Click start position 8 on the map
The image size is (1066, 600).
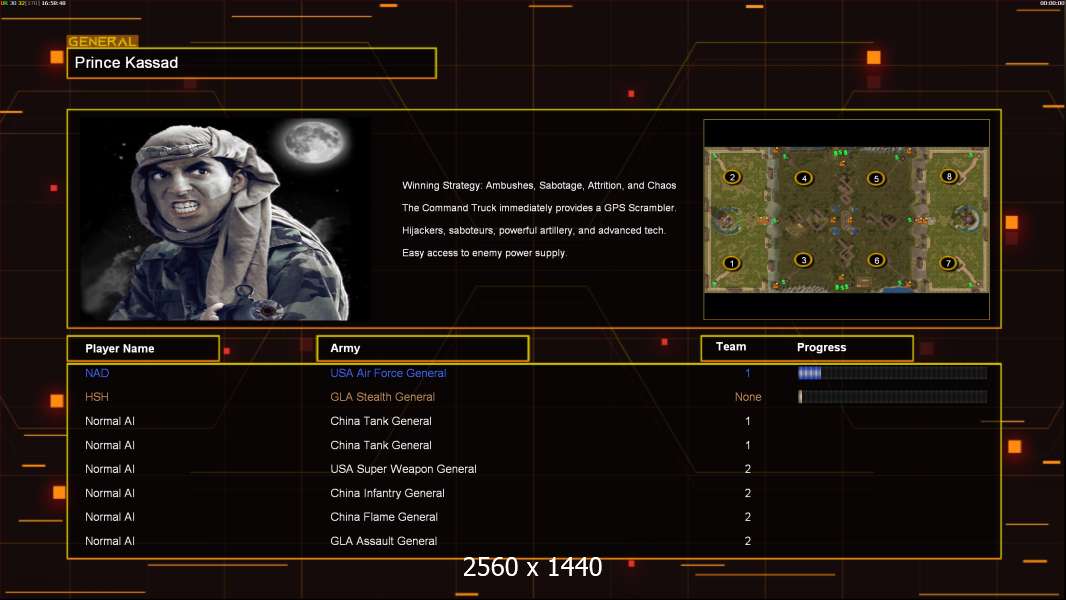(949, 176)
